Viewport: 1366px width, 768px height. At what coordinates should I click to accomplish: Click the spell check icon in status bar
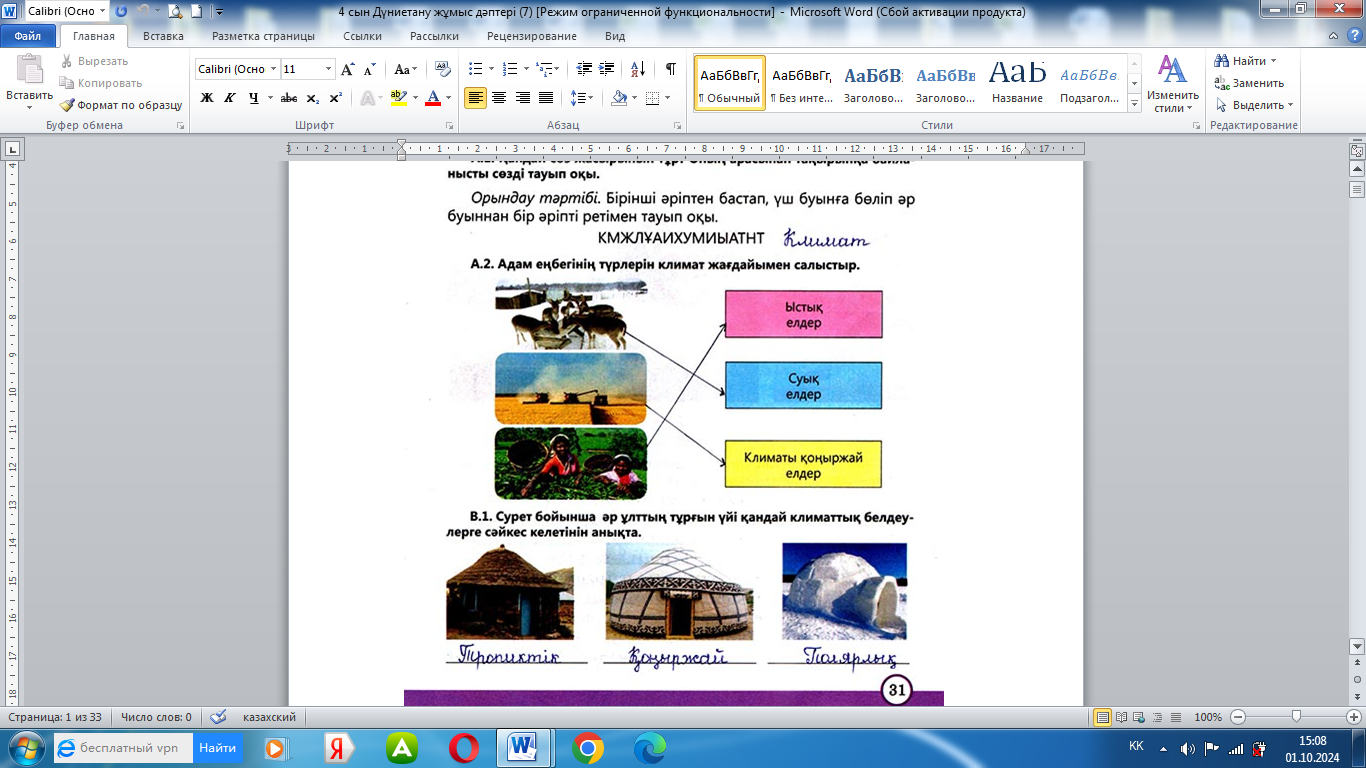pyautogui.click(x=218, y=717)
